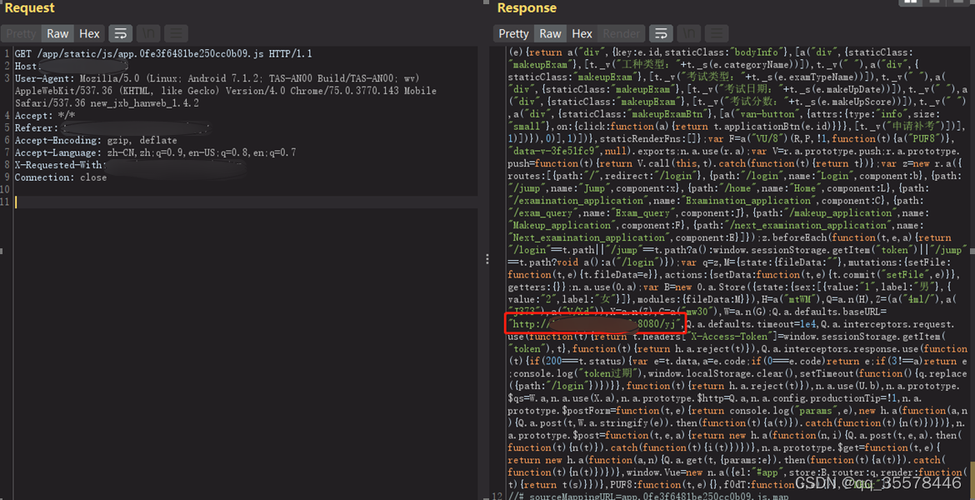Switch Request view to Hex tab
975x500 pixels.
pyautogui.click(x=89, y=34)
